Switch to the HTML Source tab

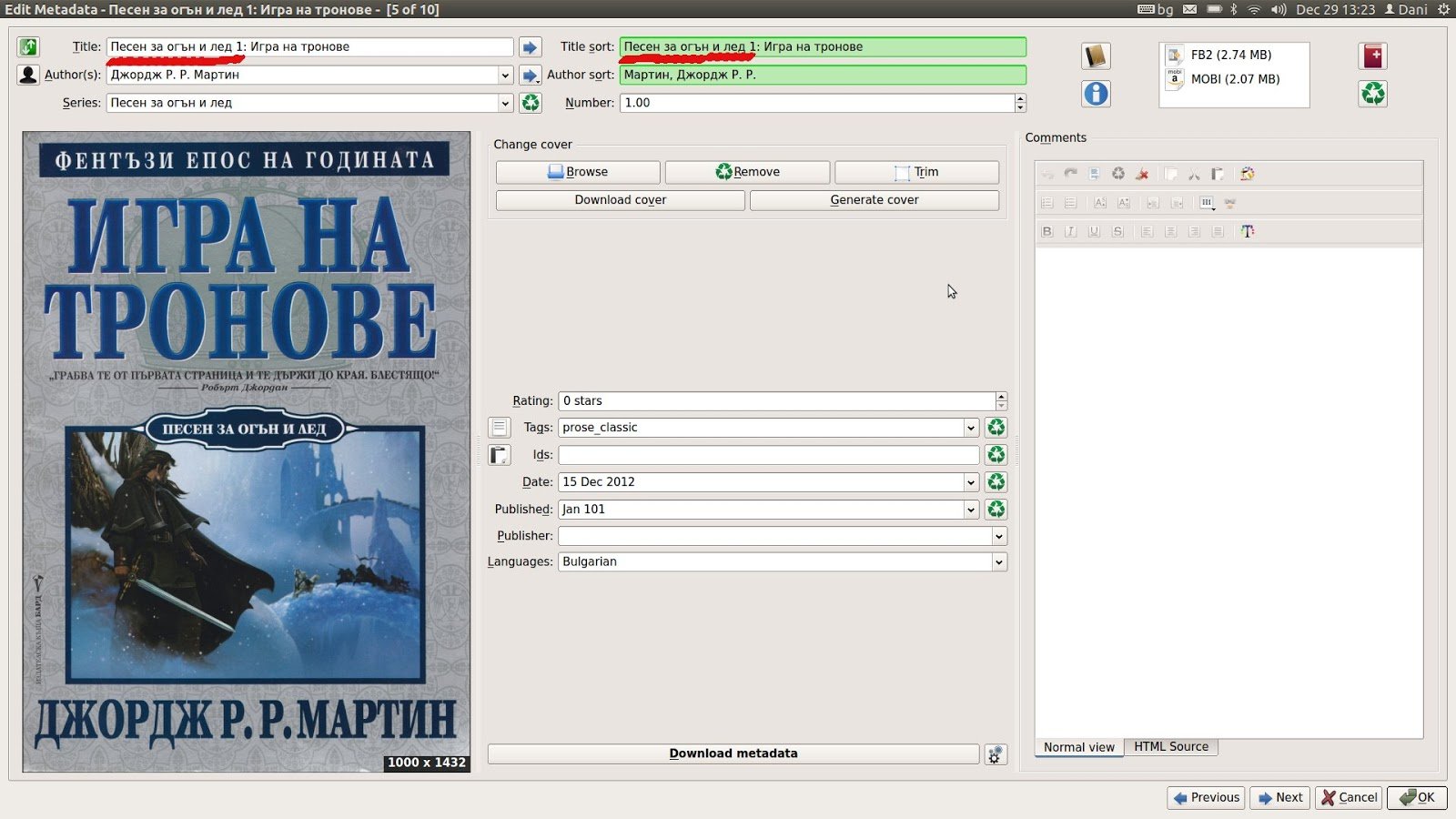pyautogui.click(x=1170, y=746)
